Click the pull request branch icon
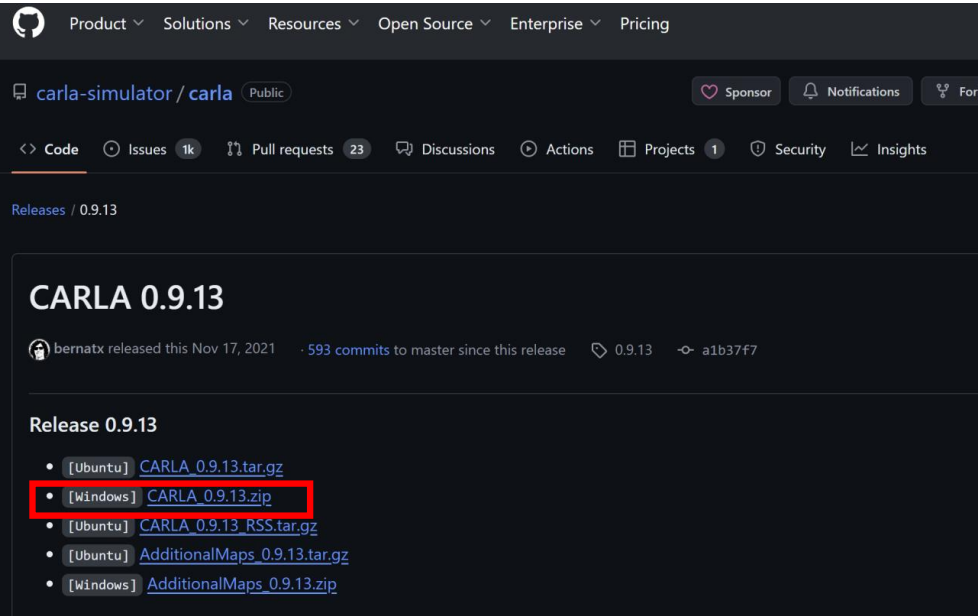The height and width of the screenshot is (616, 978). (235, 148)
